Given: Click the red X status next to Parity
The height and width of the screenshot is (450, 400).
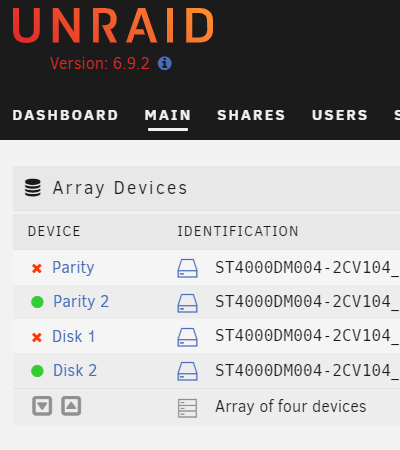Looking at the screenshot, I should (37, 268).
